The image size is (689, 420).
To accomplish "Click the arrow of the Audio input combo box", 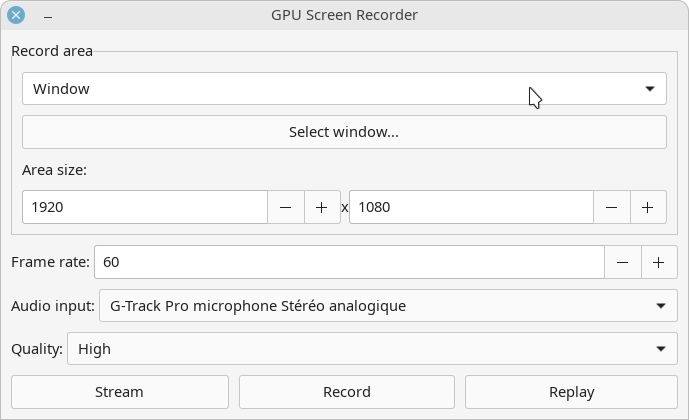I will tap(661, 306).
